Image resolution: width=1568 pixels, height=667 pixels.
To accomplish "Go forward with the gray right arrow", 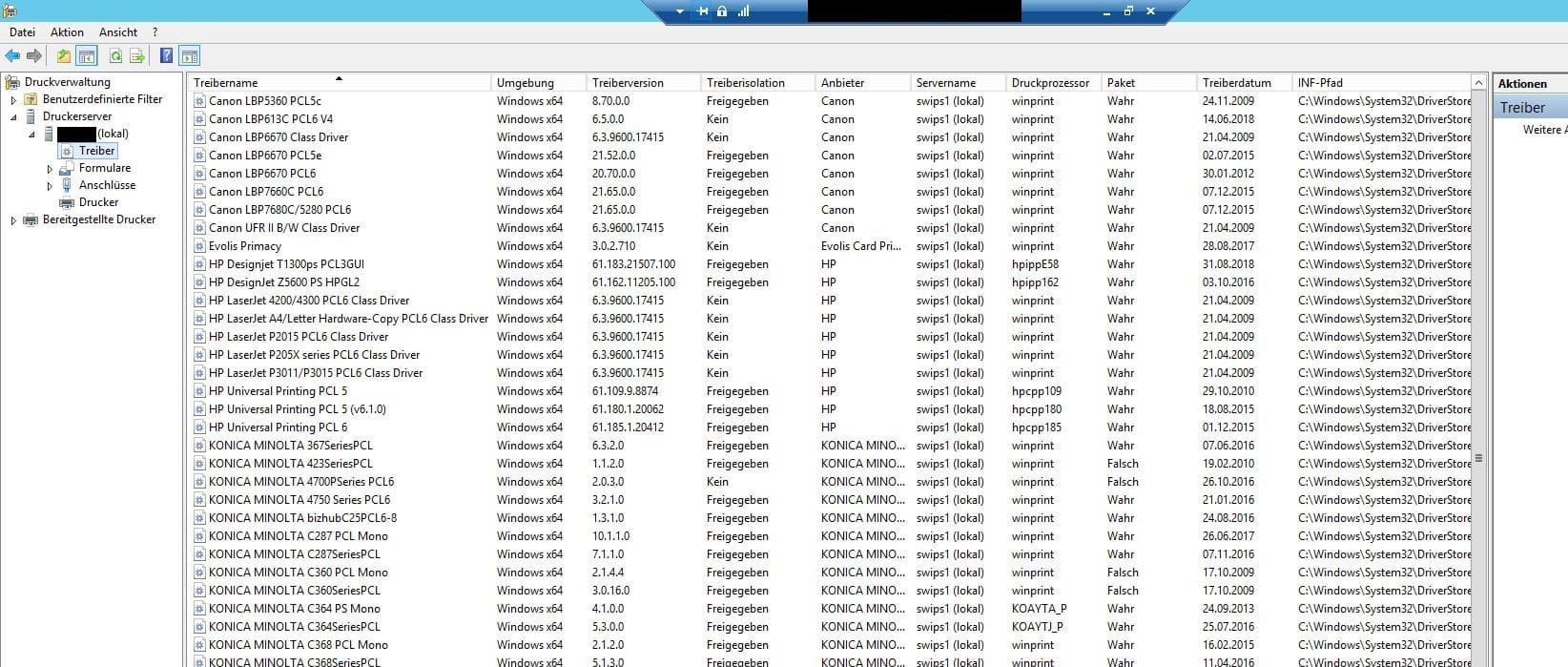I will 34,56.
